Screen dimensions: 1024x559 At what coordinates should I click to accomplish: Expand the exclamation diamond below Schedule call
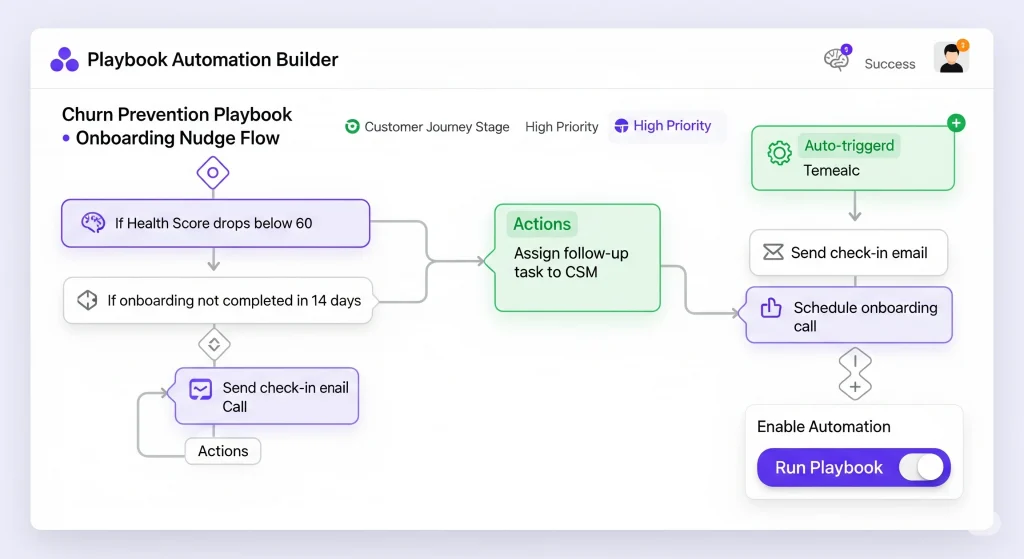pyautogui.click(x=854, y=362)
